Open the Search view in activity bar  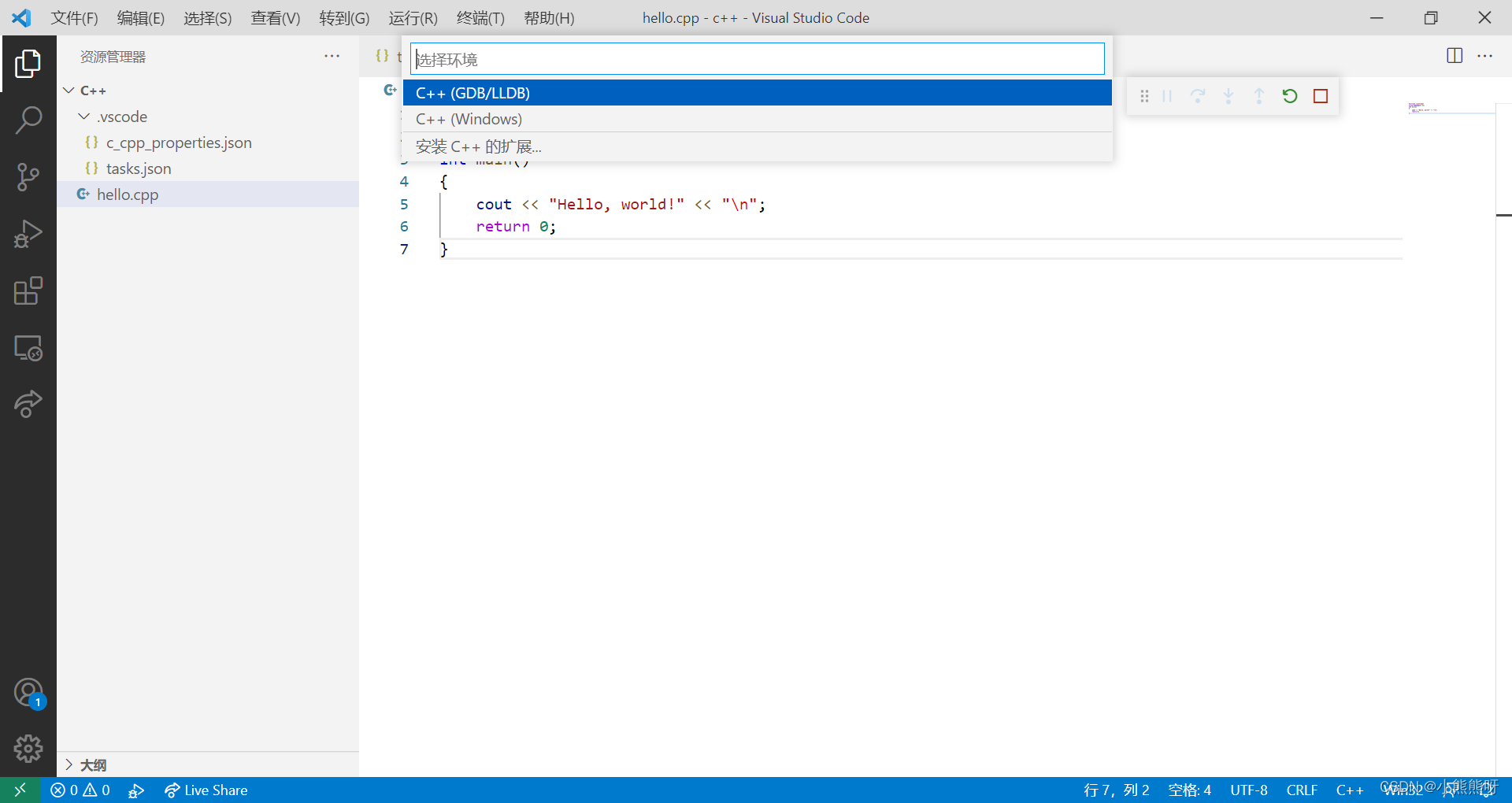point(28,120)
